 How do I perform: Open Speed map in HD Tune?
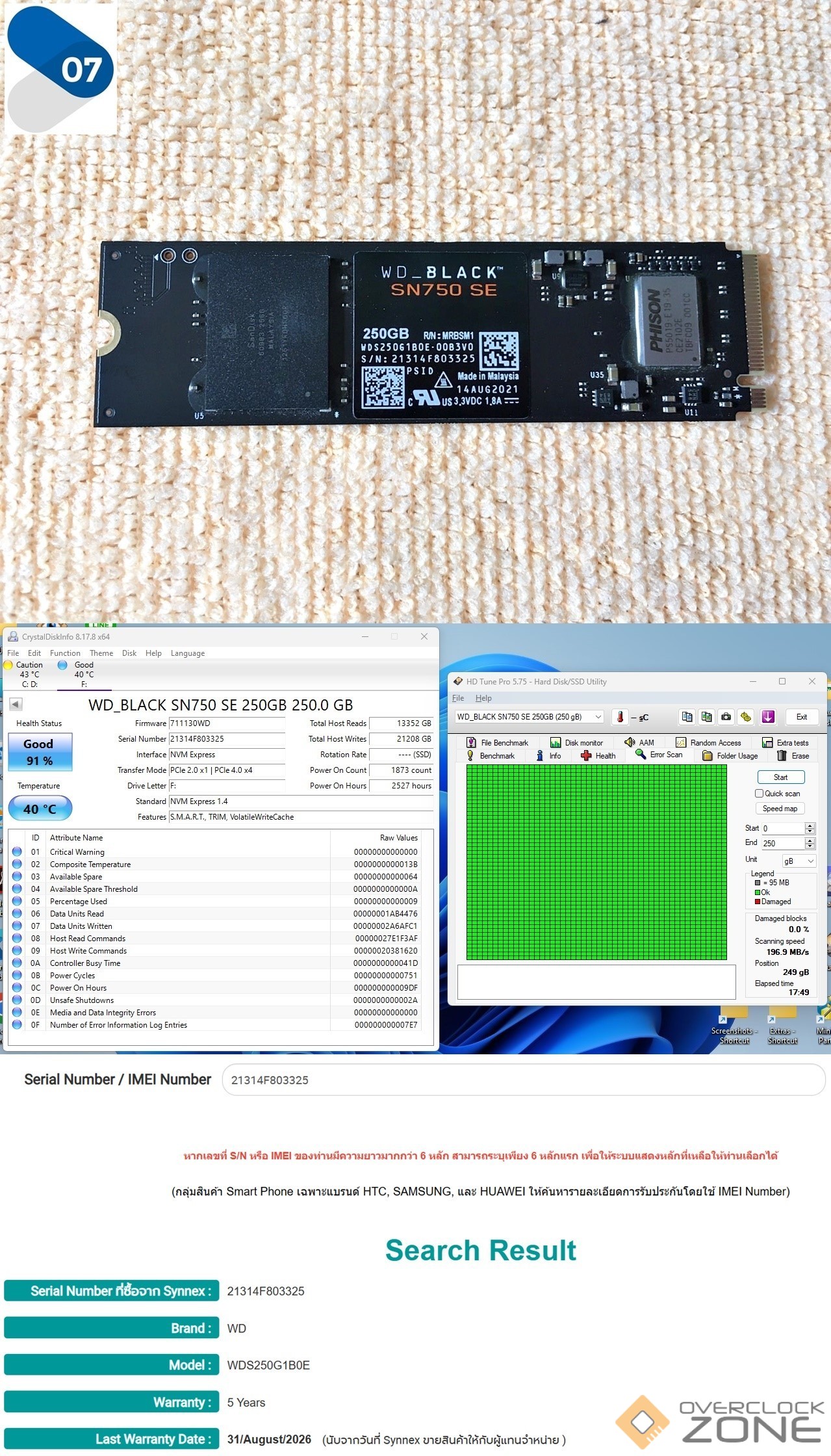[x=780, y=809]
